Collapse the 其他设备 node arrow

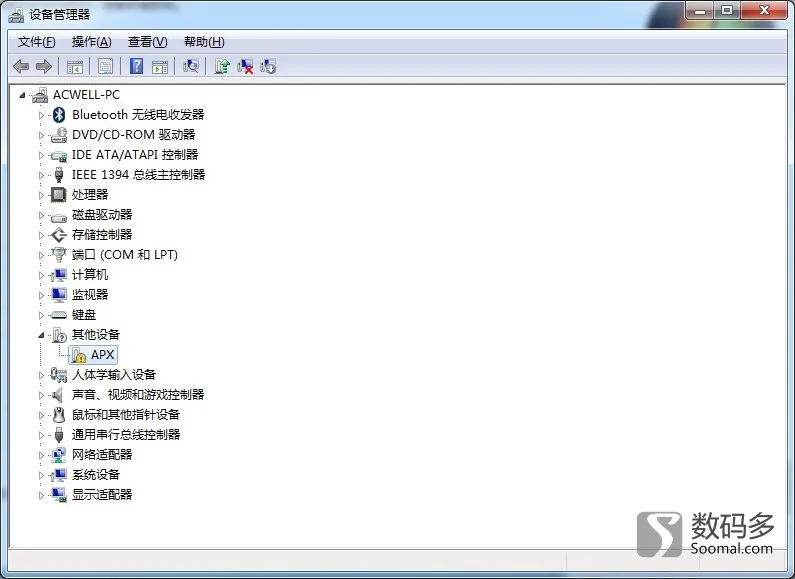41,335
